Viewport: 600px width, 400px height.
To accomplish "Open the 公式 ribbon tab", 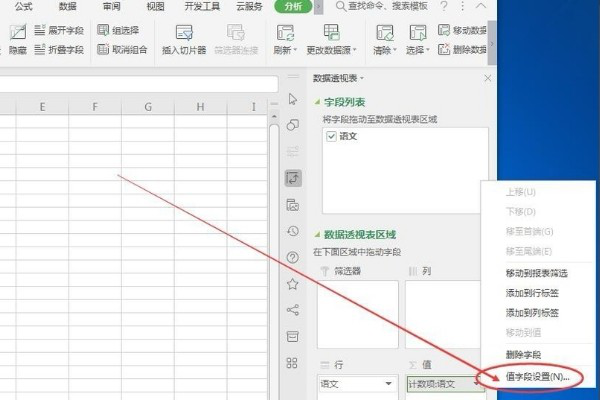I will 24,6.
